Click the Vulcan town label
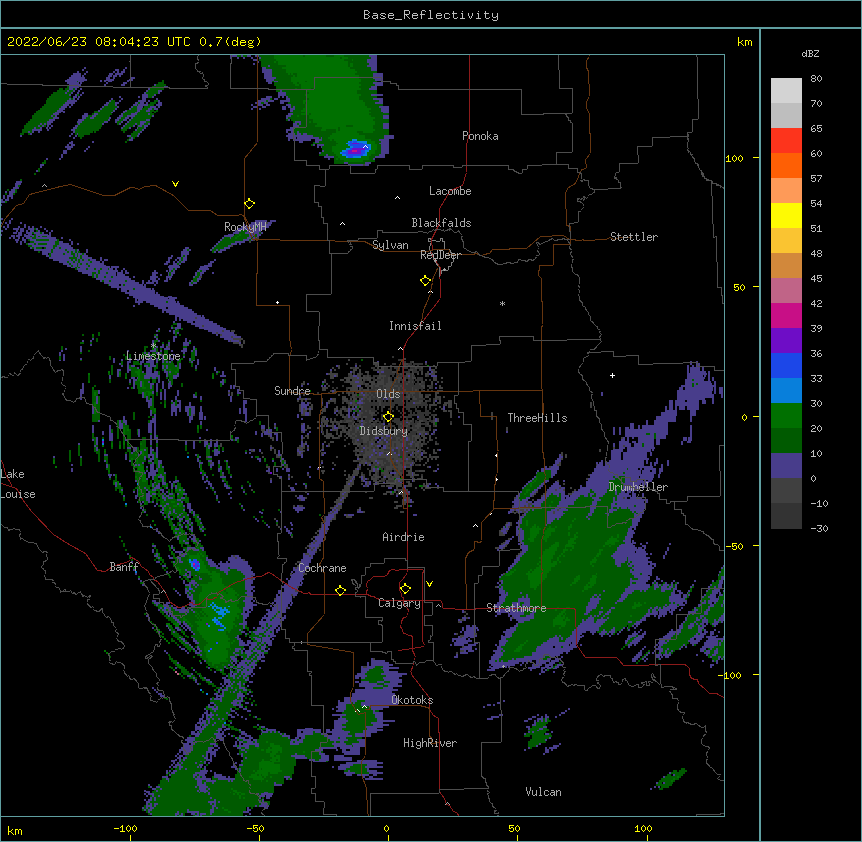 543,792
